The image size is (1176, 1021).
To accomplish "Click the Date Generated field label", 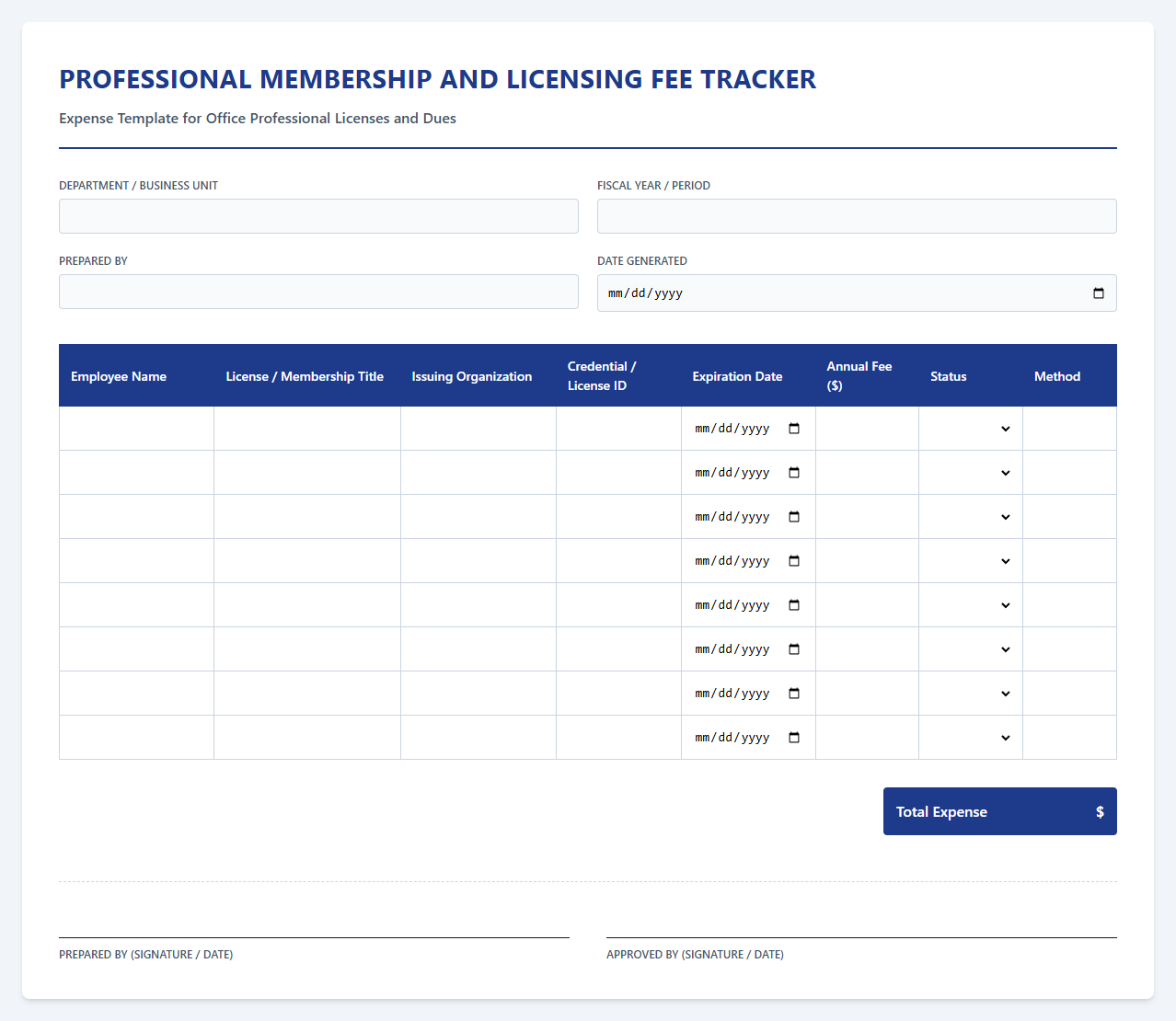I will coord(642,261).
